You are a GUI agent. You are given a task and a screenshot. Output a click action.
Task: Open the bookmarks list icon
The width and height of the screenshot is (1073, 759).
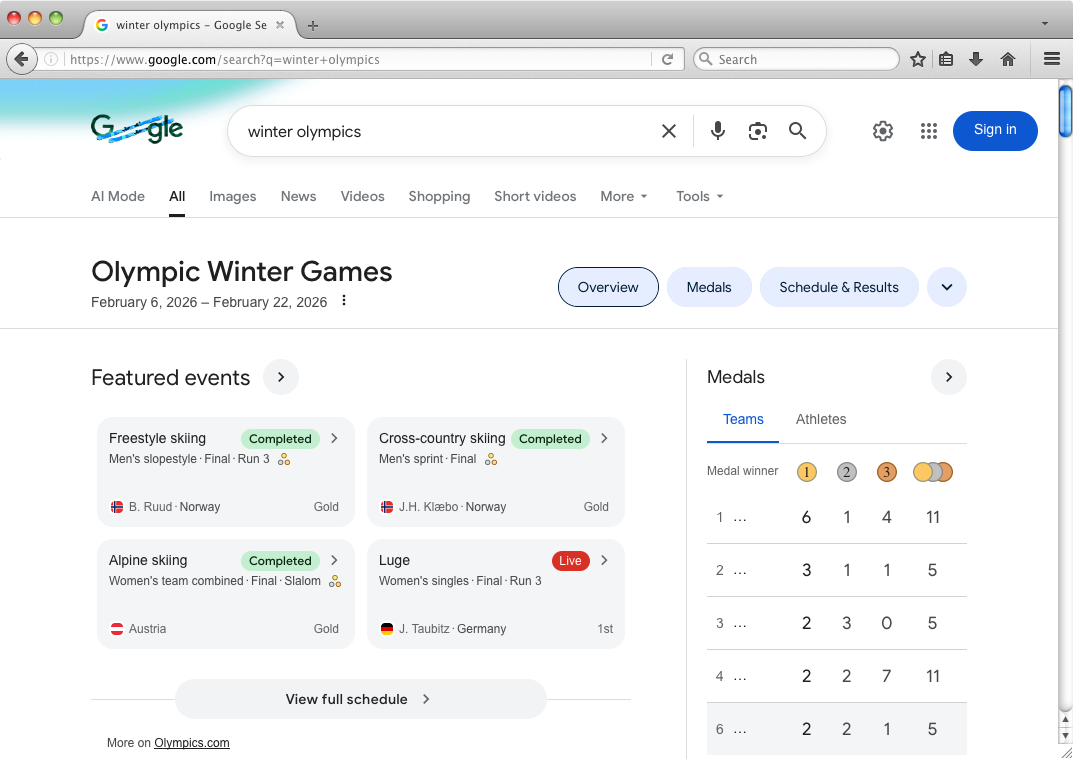946,60
